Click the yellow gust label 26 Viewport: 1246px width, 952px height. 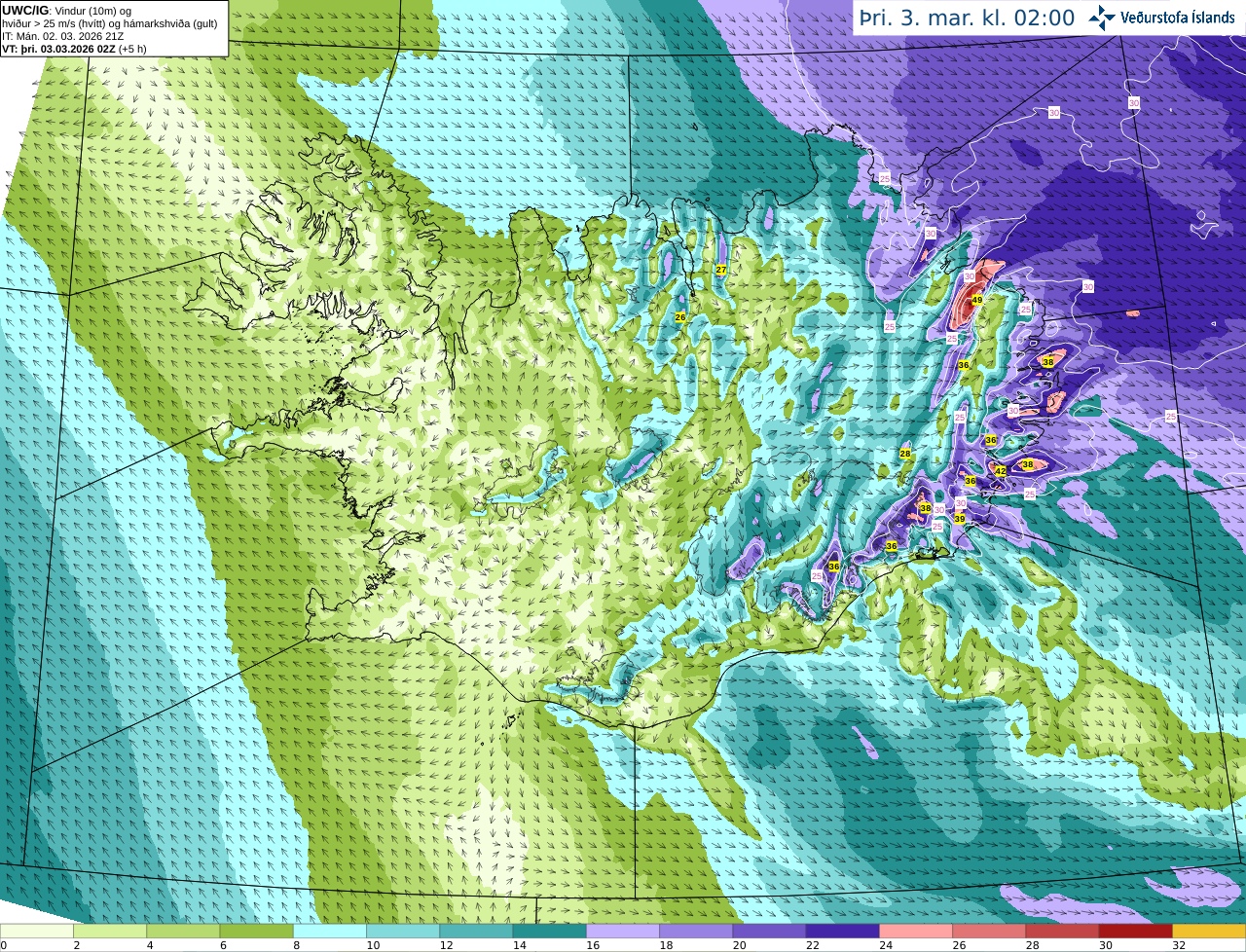pos(680,317)
